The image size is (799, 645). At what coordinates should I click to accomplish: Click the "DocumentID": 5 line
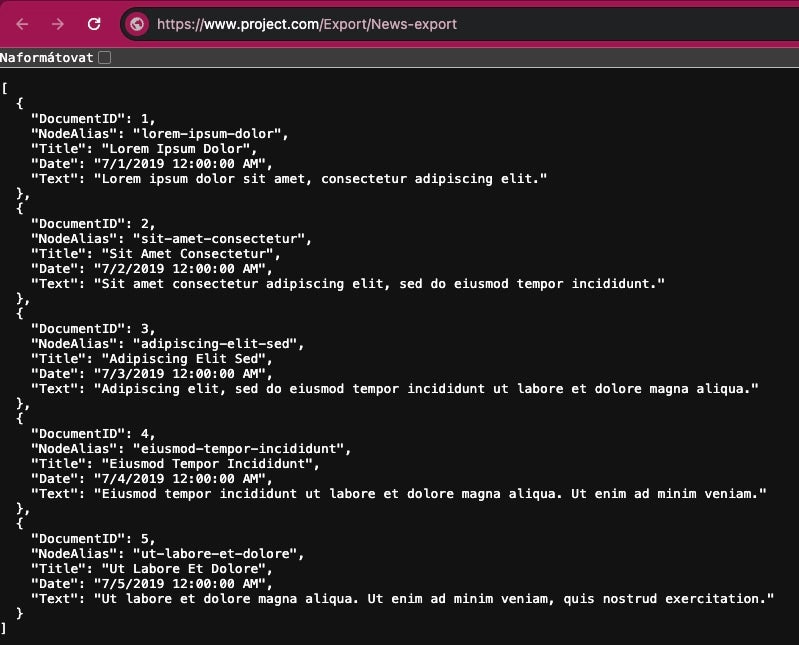(x=93, y=539)
